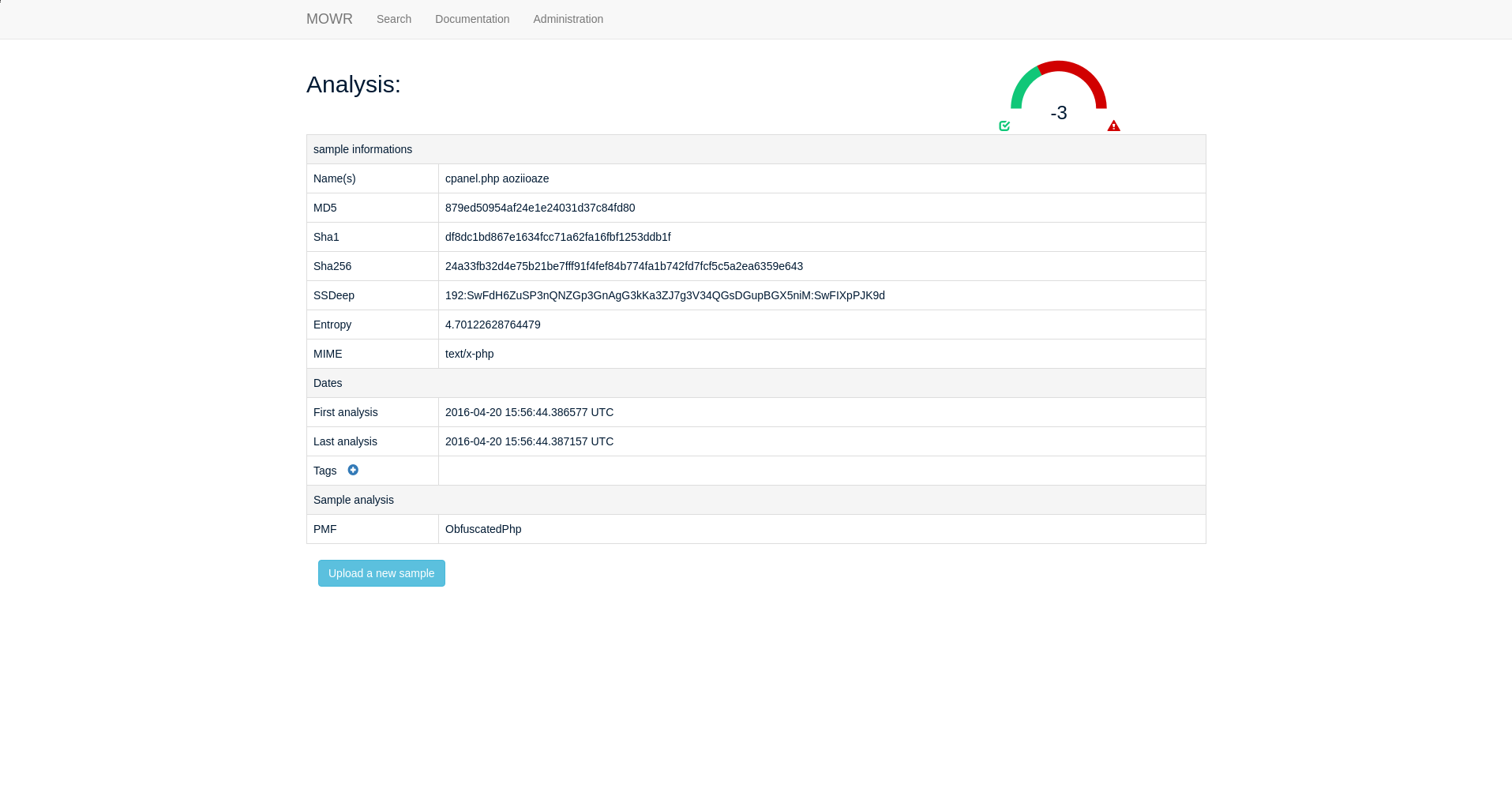Go to the Administration page

click(568, 19)
